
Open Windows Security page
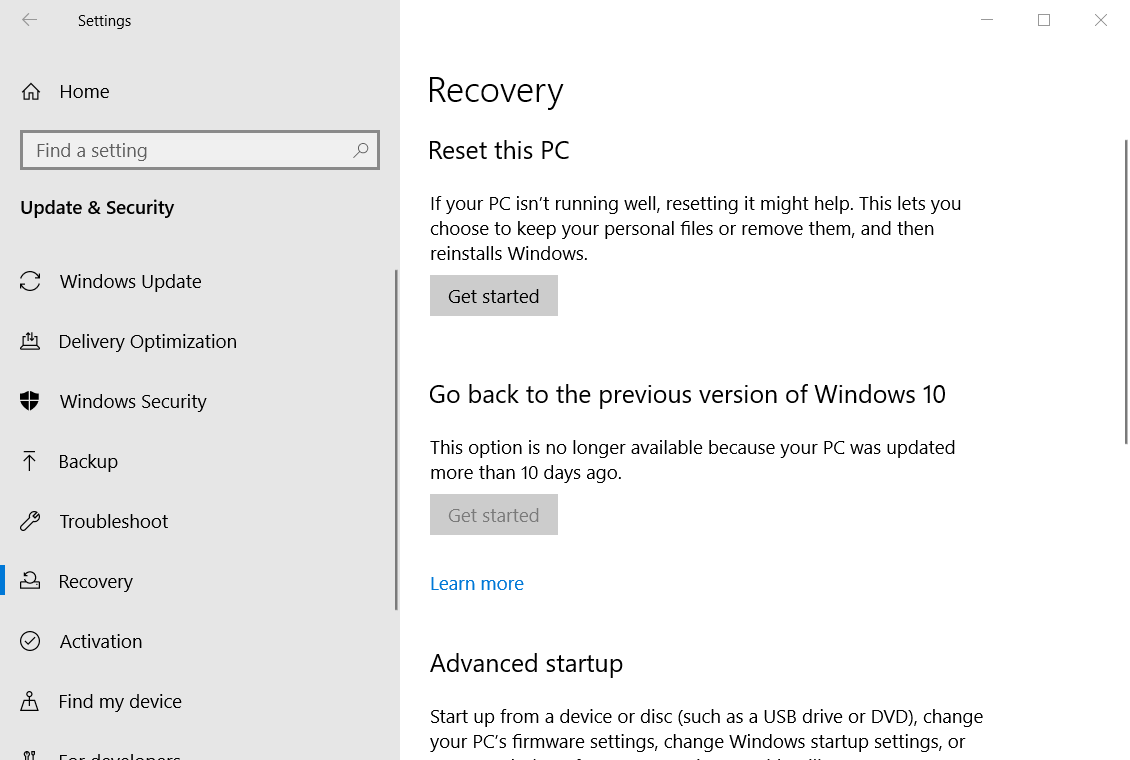(x=133, y=401)
